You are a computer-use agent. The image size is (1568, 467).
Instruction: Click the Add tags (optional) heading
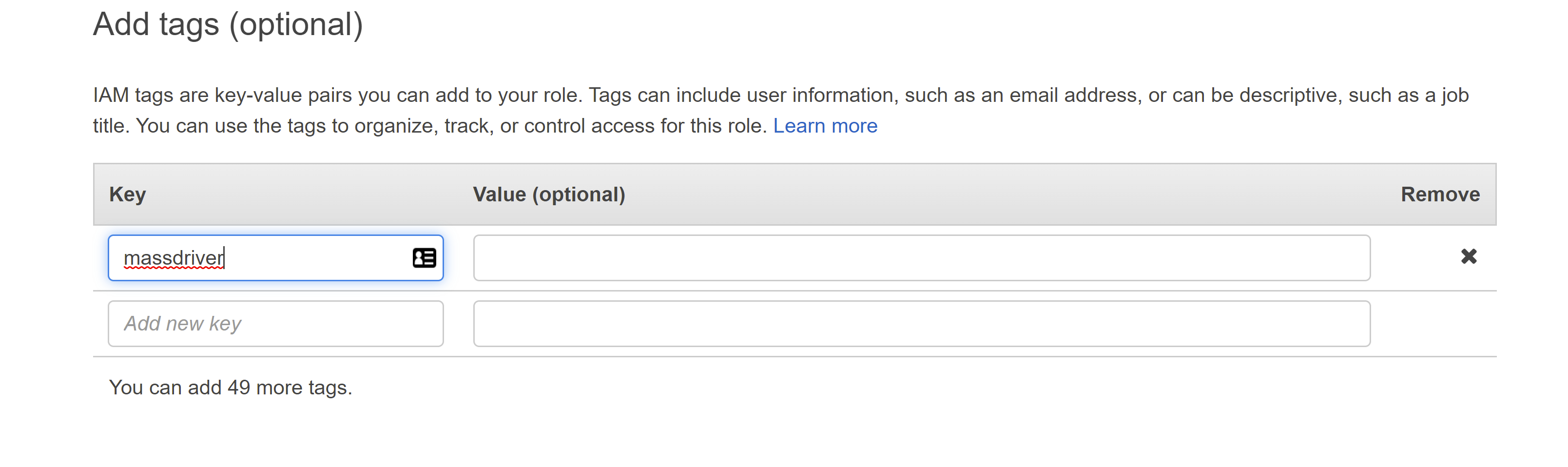click(x=228, y=25)
